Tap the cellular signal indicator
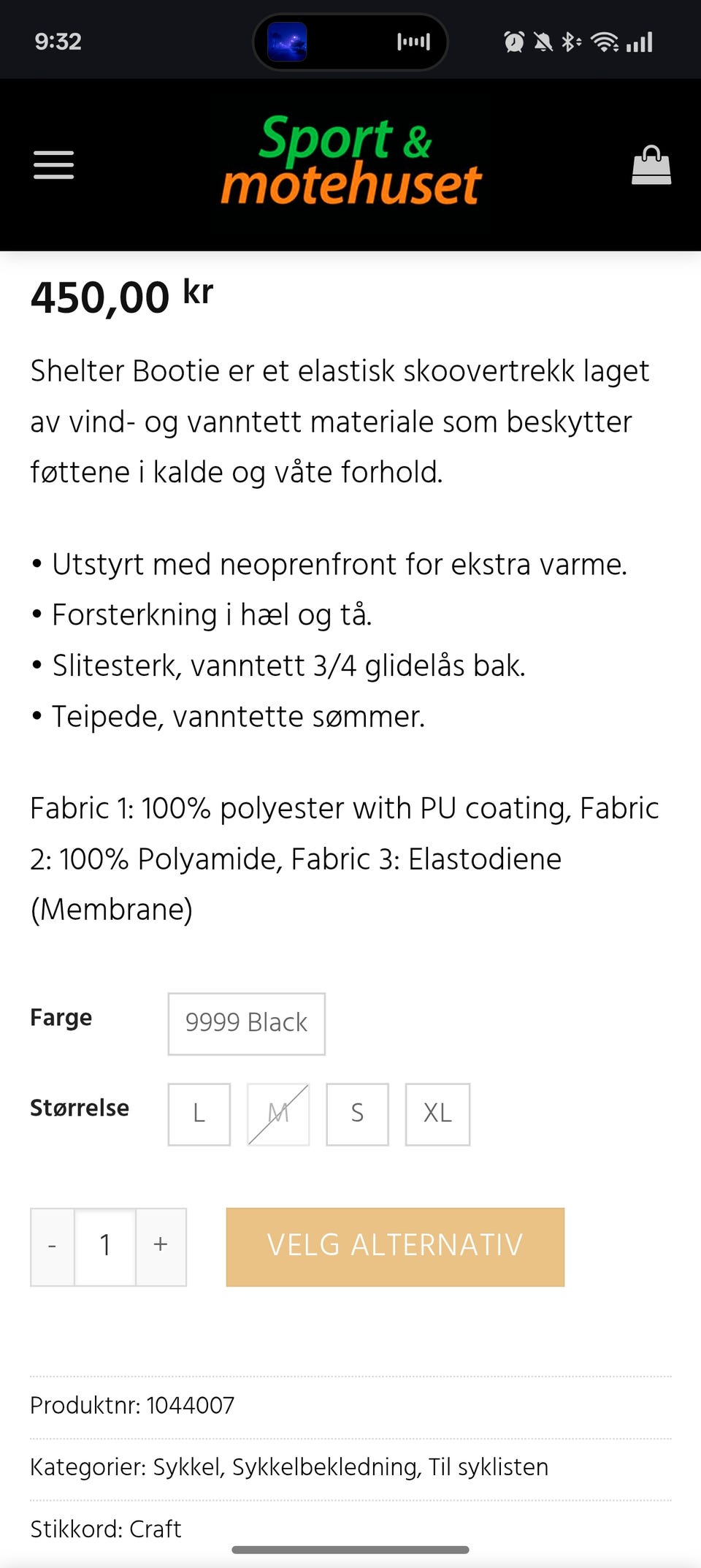 click(637, 42)
